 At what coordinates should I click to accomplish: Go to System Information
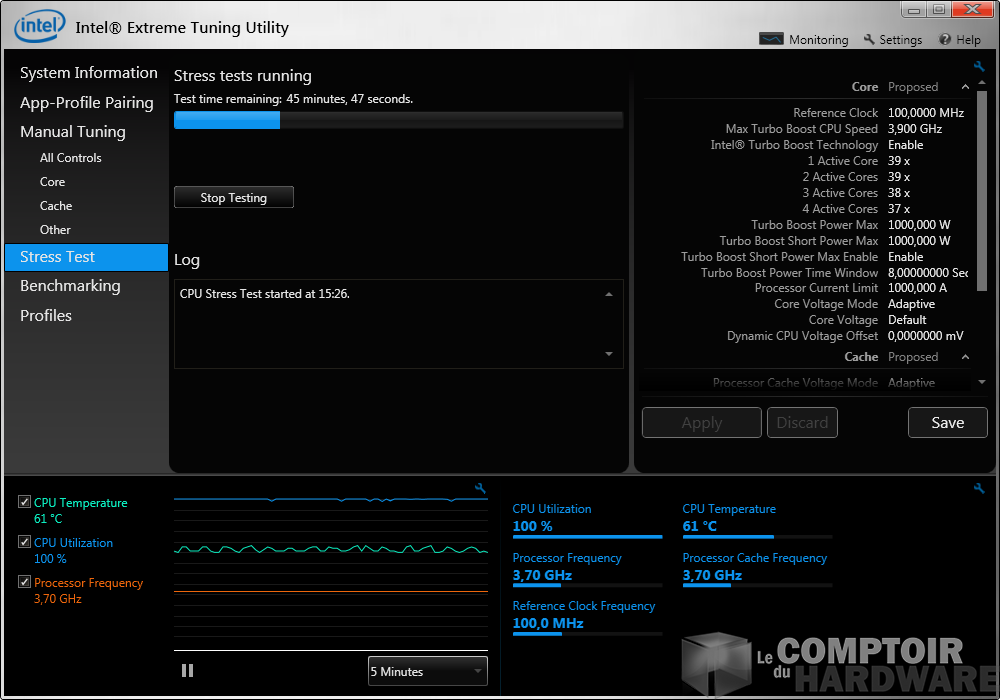click(88, 73)
